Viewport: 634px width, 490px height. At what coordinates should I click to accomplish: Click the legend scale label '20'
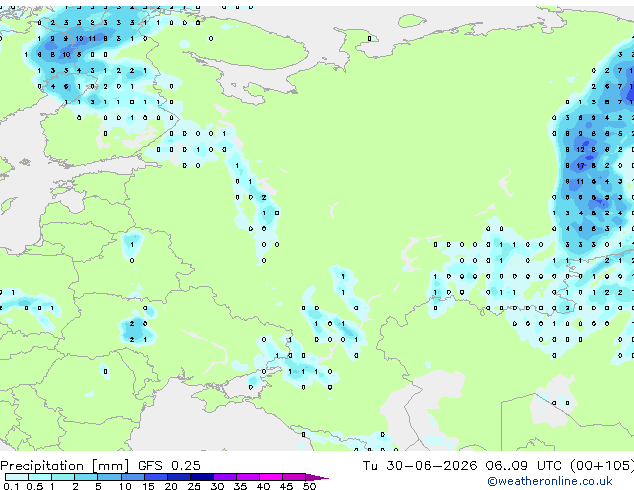(x=171, y=486)
